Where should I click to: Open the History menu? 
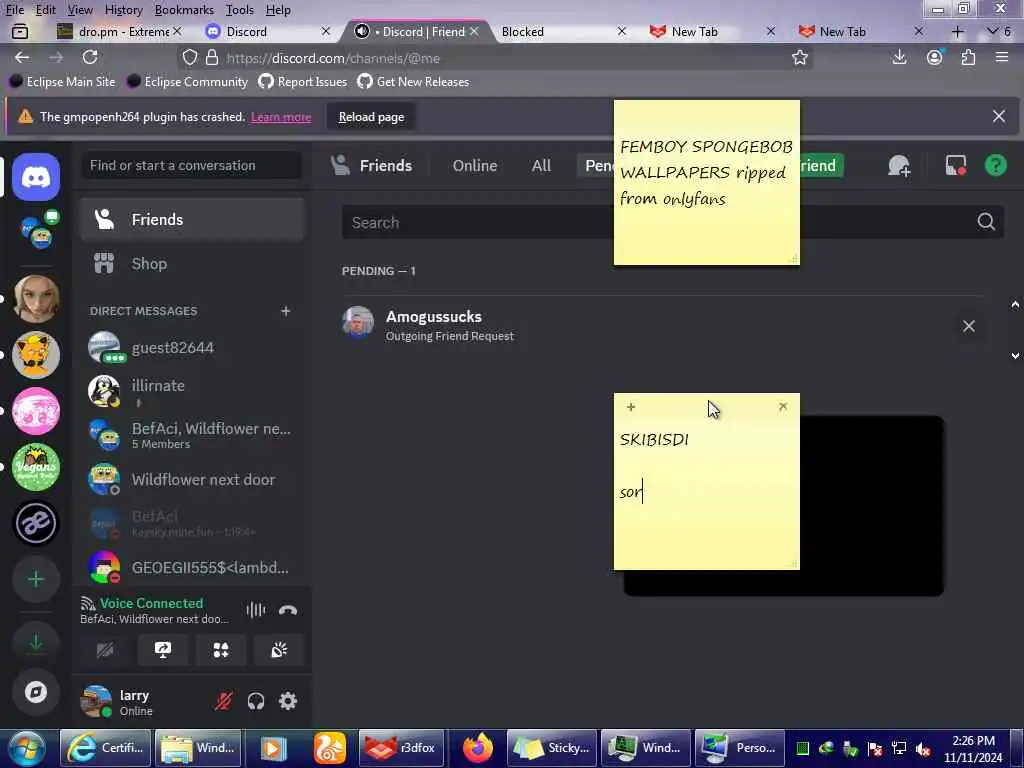coord(123,10)
